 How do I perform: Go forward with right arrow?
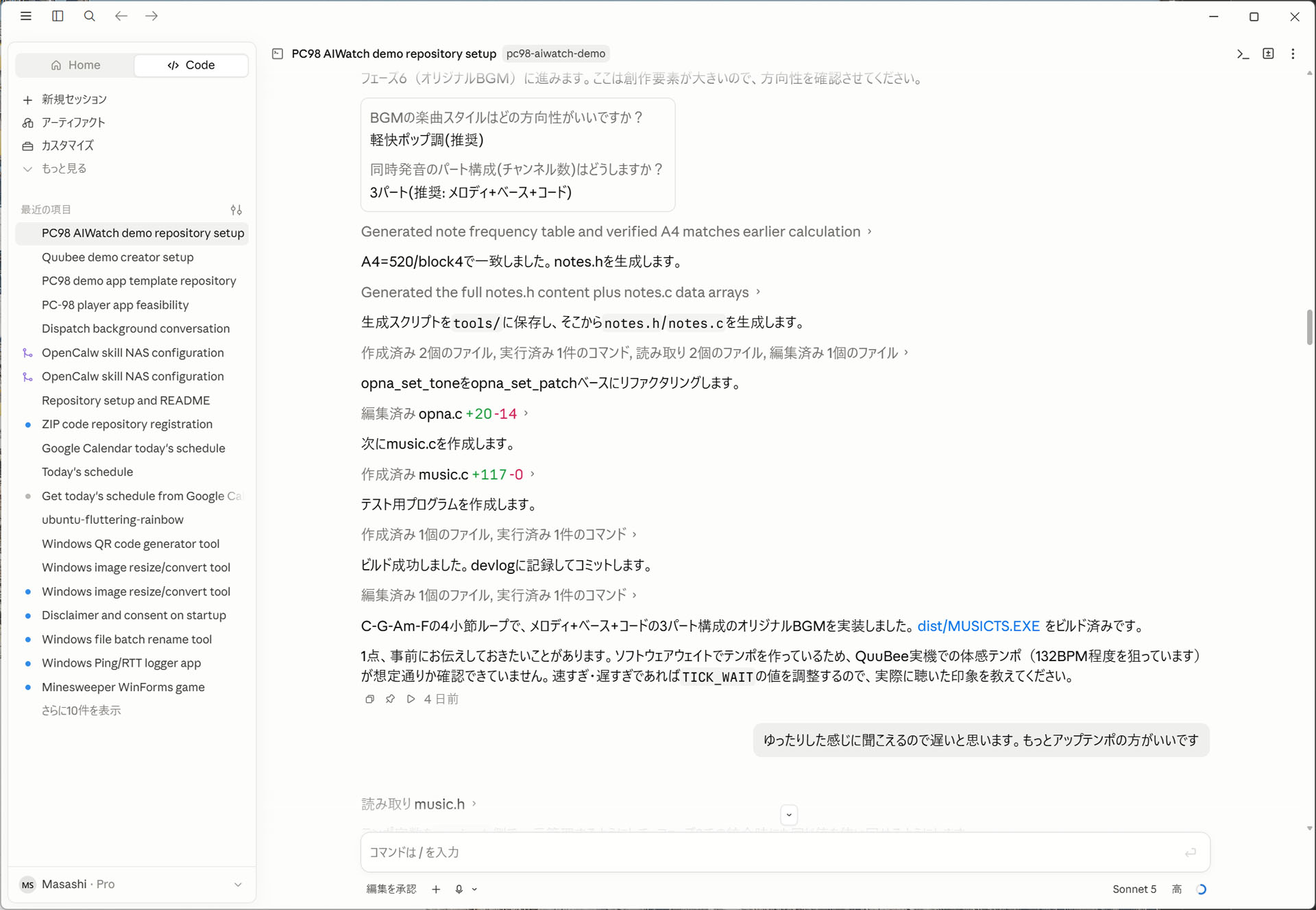(x=151, y=16)
